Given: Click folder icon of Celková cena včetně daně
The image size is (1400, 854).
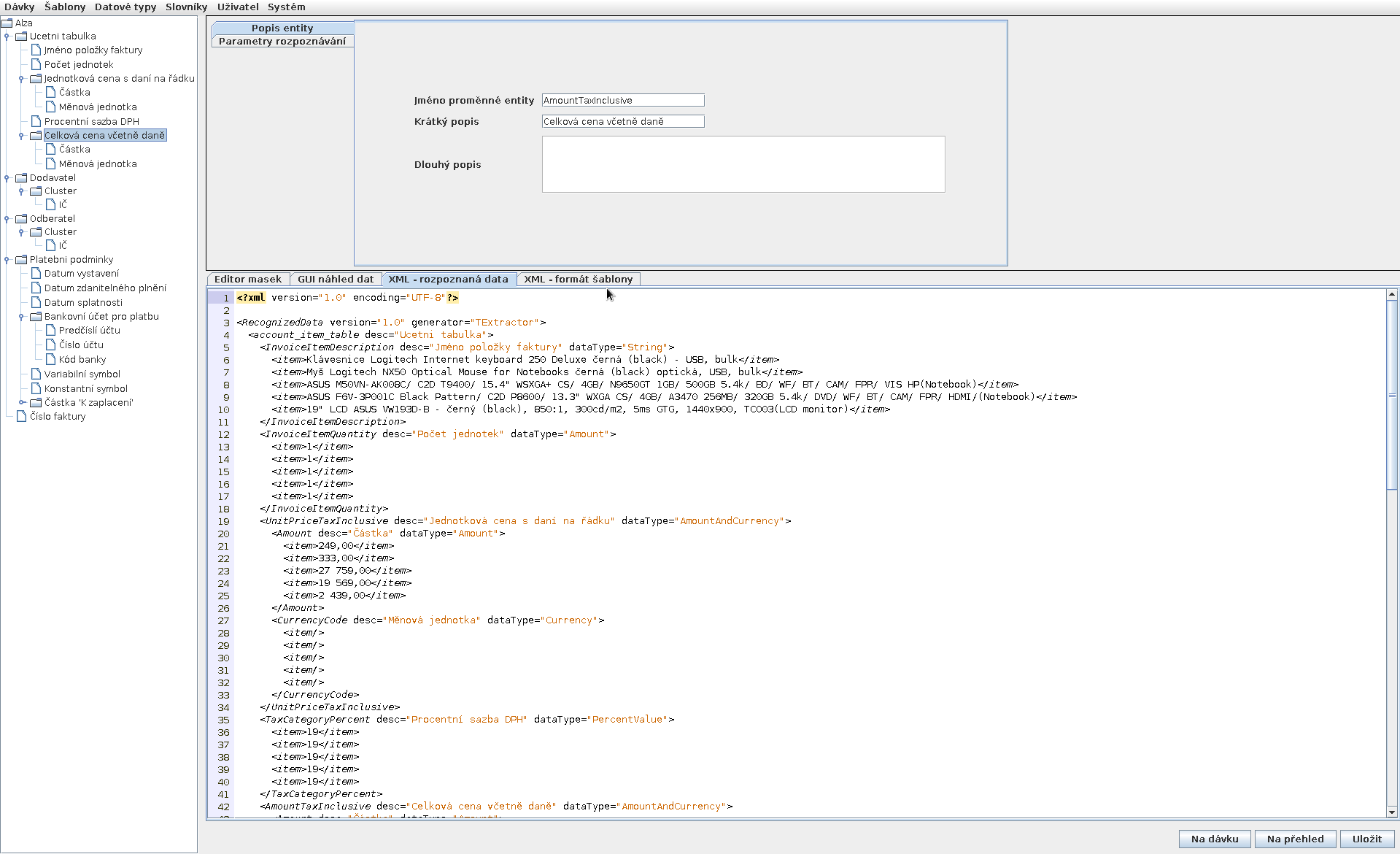Looking at the screenshot, I should 36,135.
